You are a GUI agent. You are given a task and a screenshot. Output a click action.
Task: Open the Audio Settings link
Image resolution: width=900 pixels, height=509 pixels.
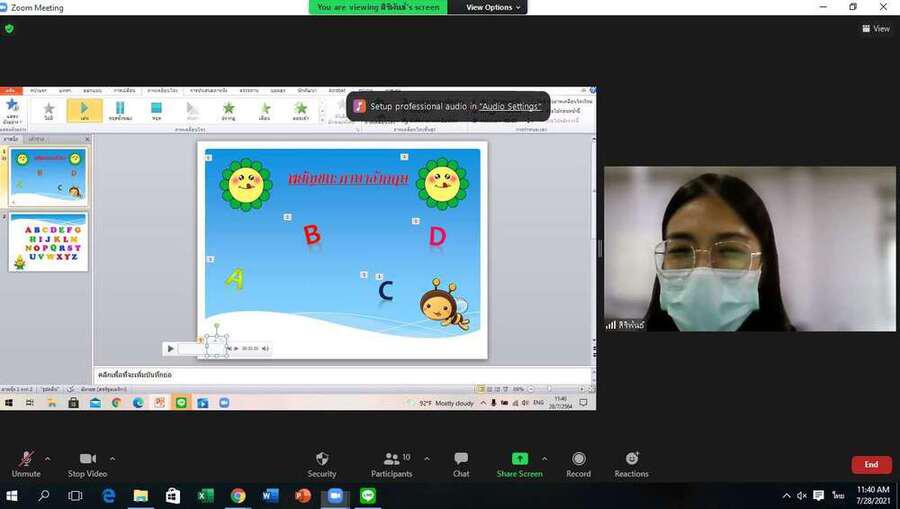click(x=510, y=106)
